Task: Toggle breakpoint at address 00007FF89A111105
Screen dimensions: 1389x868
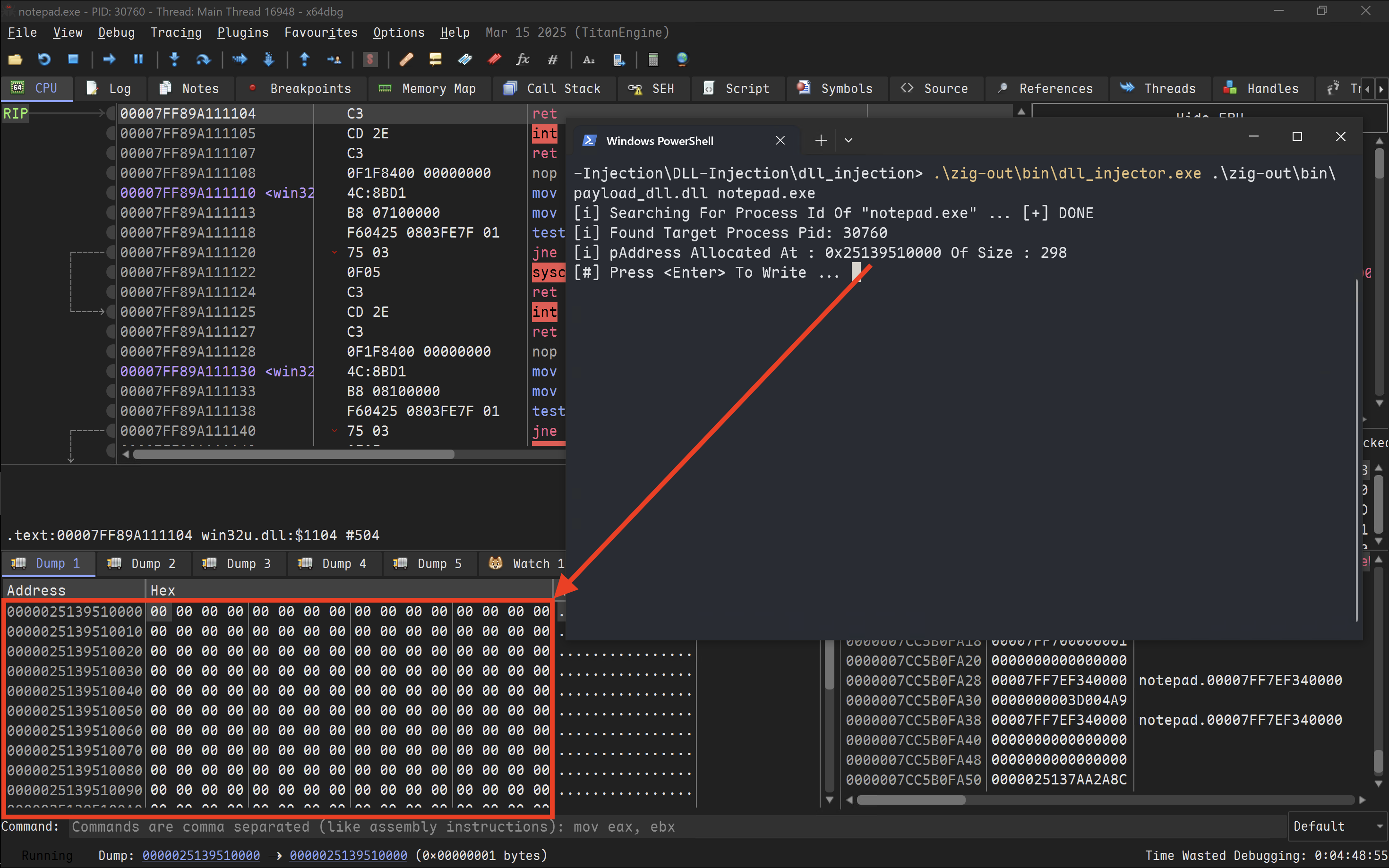Action: coord(111,133)
